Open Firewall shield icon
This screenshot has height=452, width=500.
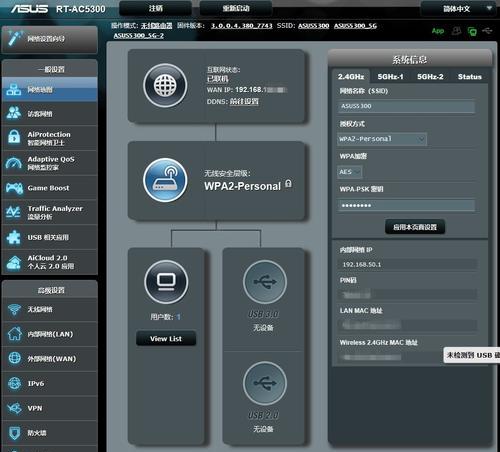(14, 433)
